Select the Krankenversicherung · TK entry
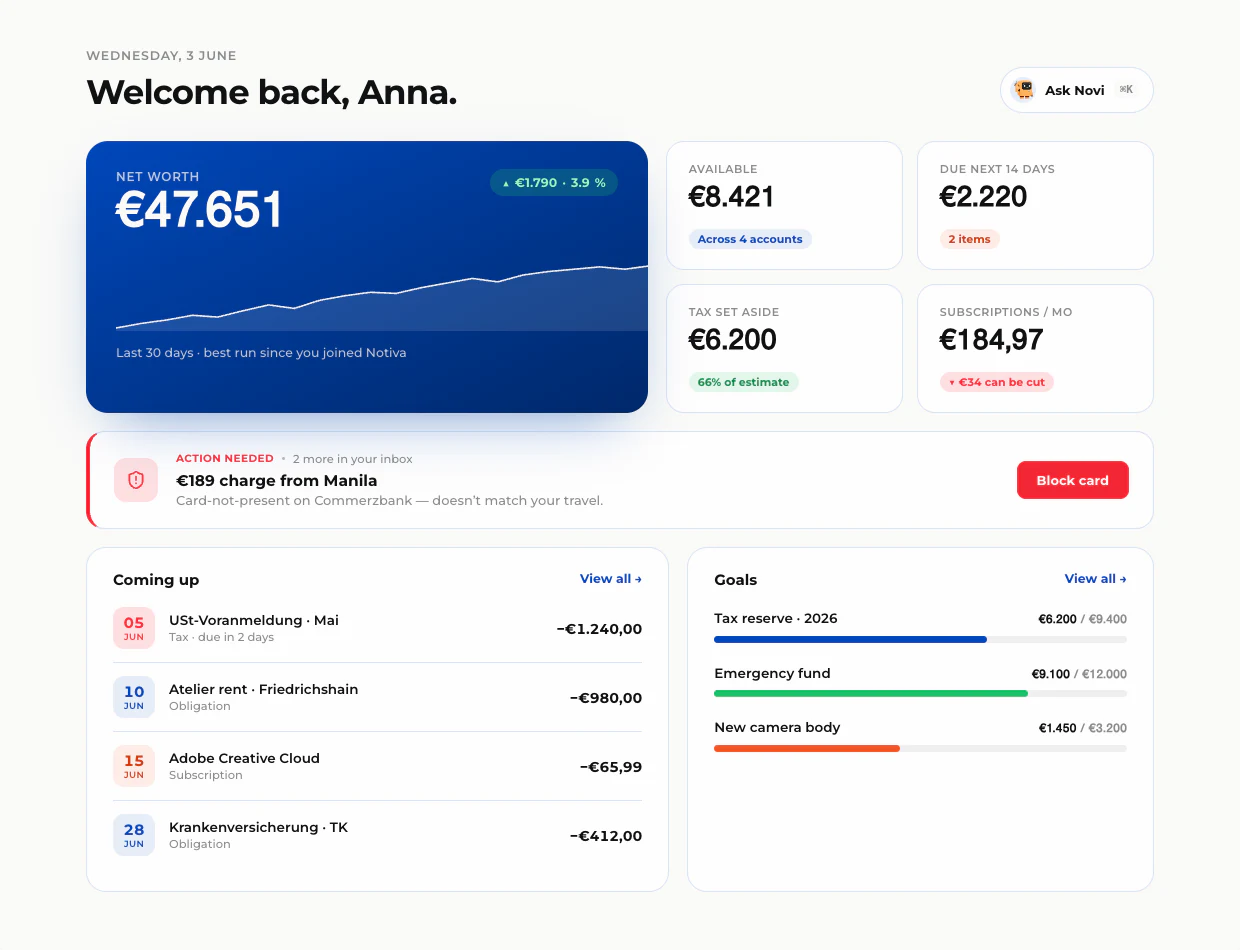Screen dimensions: 1240x950 [377, 835]
